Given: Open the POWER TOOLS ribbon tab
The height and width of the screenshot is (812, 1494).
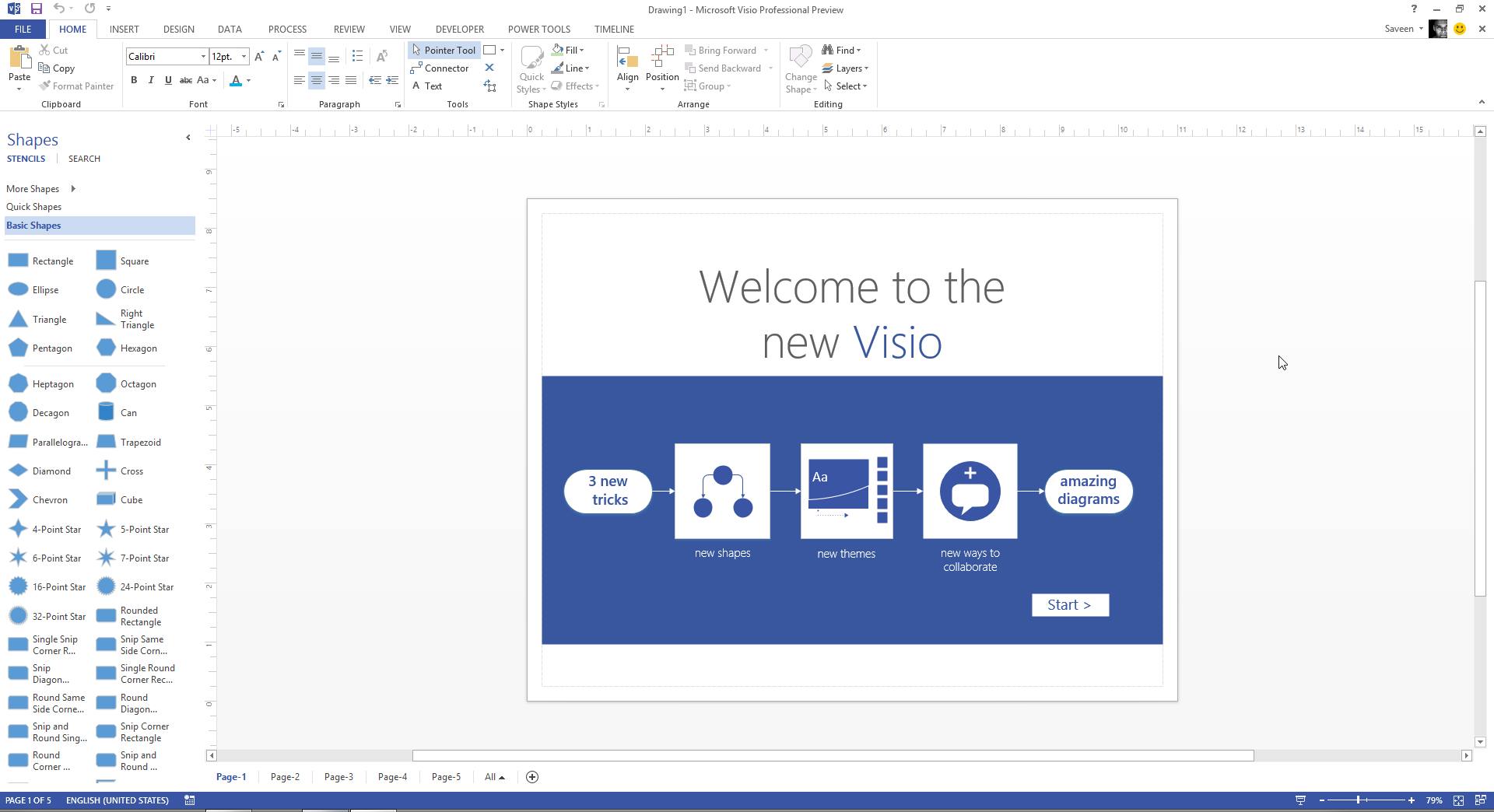Looking at the screenshot, I should [x=539, y=29].
